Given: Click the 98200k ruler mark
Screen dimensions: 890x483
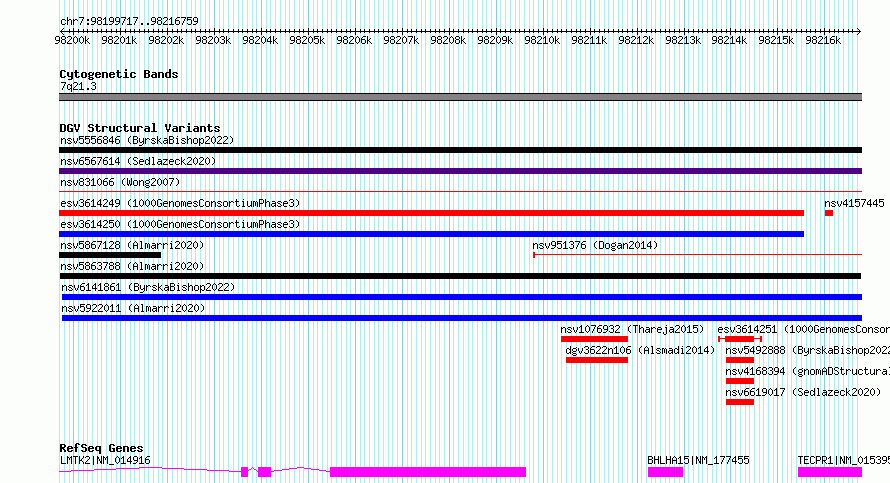Looking at the screenshot, I should click(72, 40).
